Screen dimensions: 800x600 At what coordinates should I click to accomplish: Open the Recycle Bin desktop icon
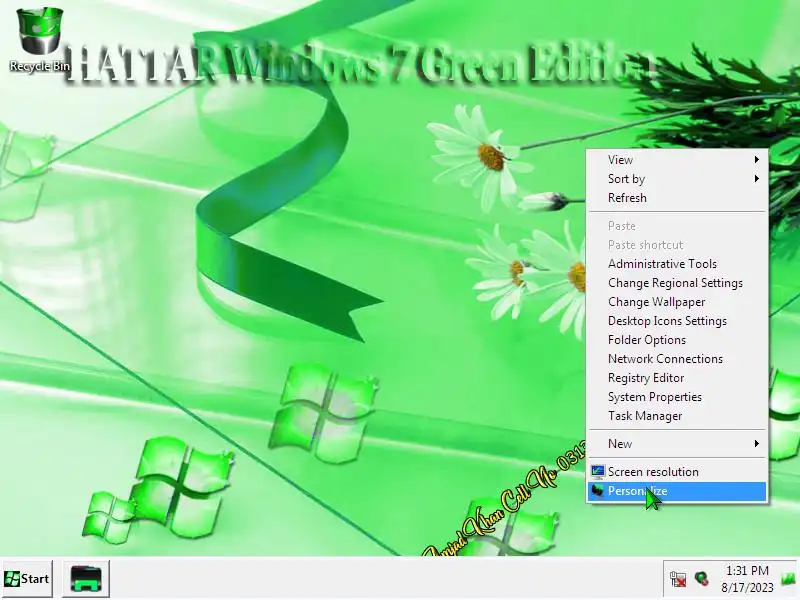click(x=40, y=39)
